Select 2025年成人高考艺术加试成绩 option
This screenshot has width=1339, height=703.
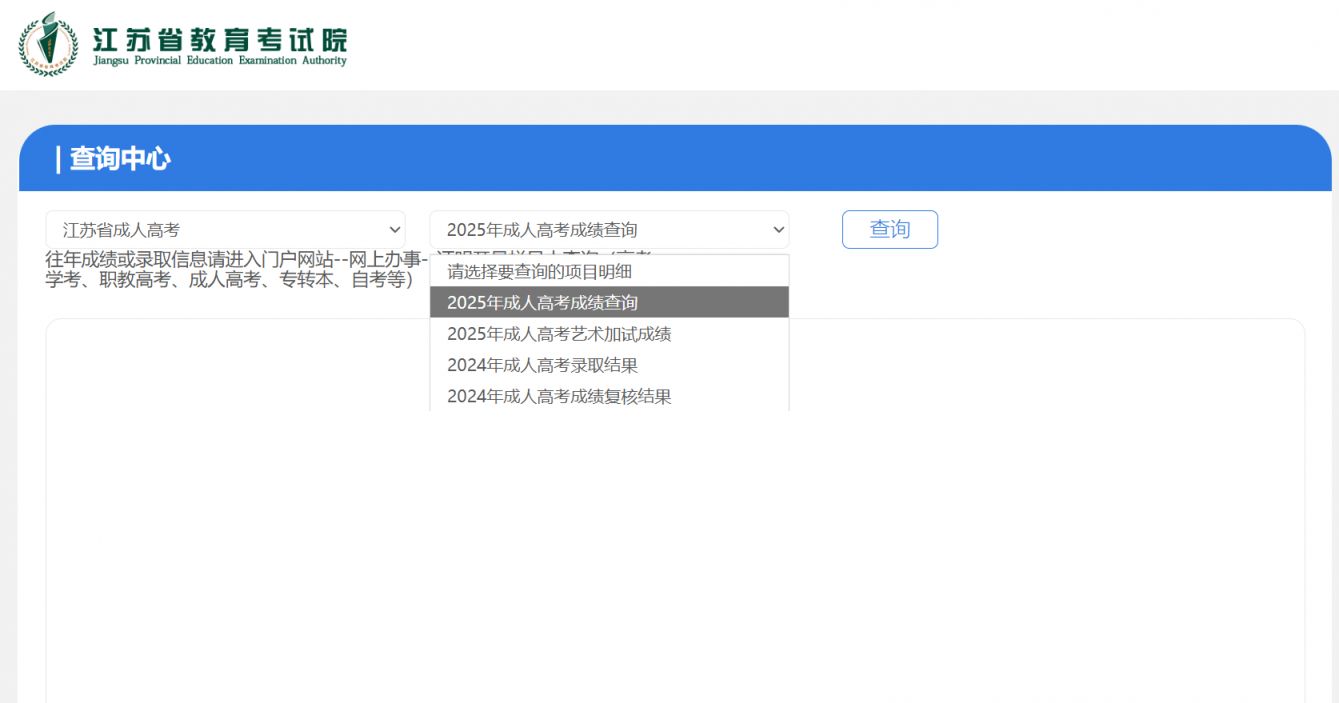(561, 333)
